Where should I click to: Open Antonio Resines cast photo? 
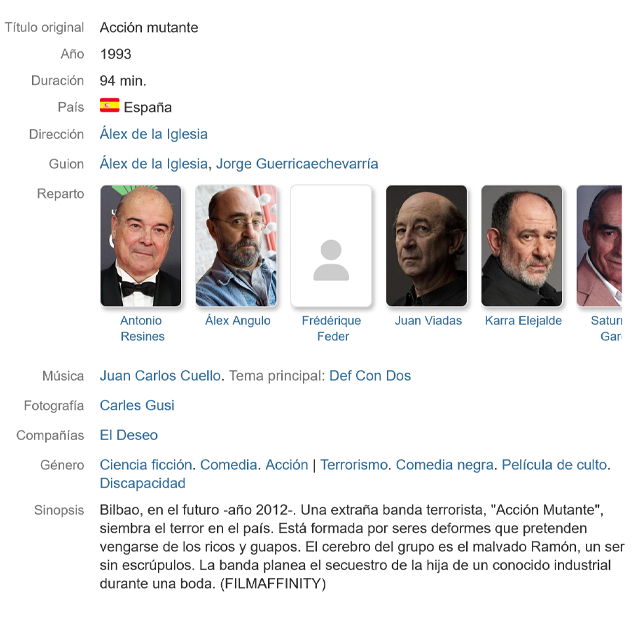click(x=141, y=246)
